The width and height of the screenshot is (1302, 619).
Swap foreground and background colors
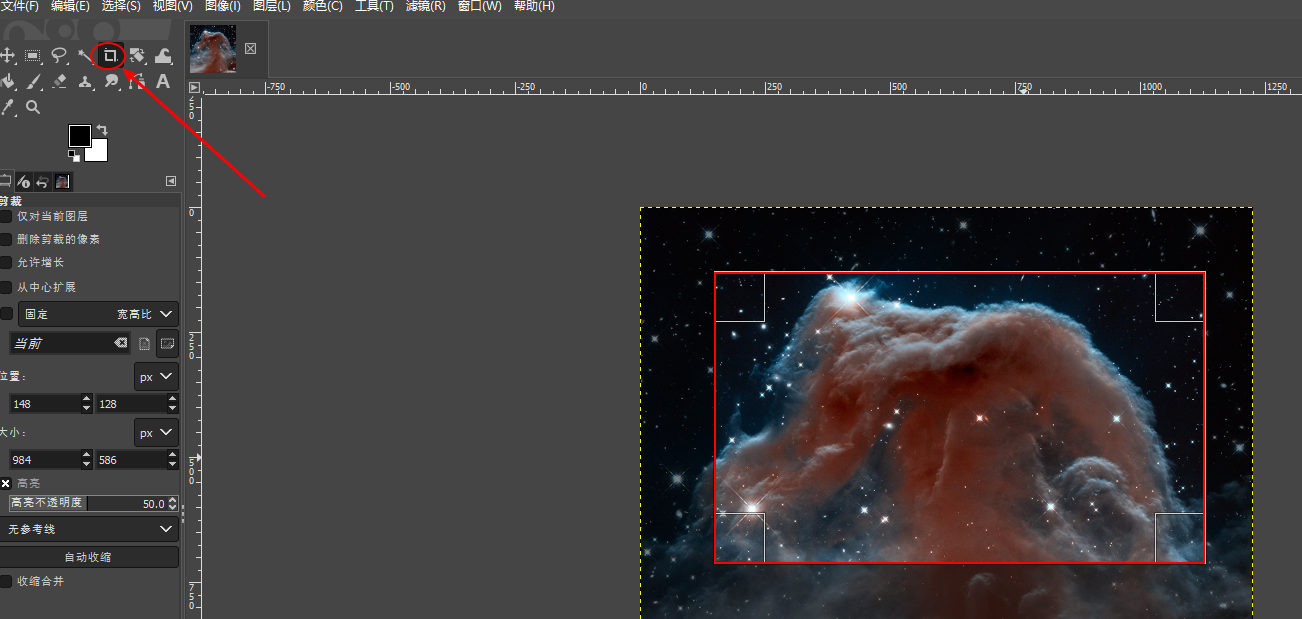[101, 130]
